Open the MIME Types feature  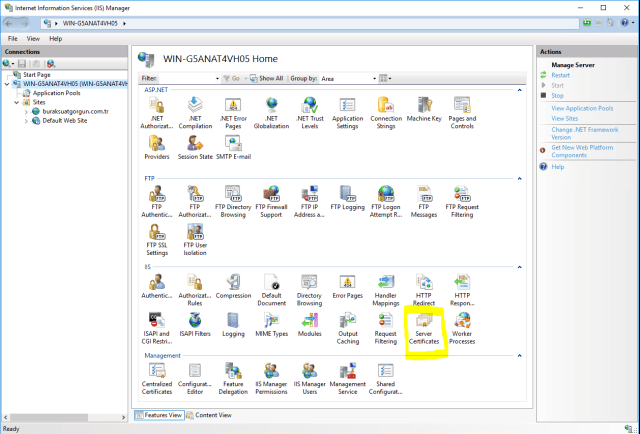(x=272, y=325)
